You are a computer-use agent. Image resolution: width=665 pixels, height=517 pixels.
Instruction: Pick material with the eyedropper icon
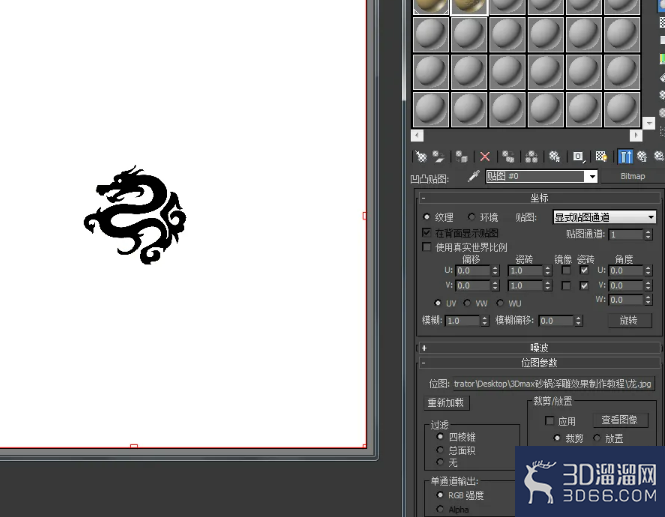pos(473,176)
